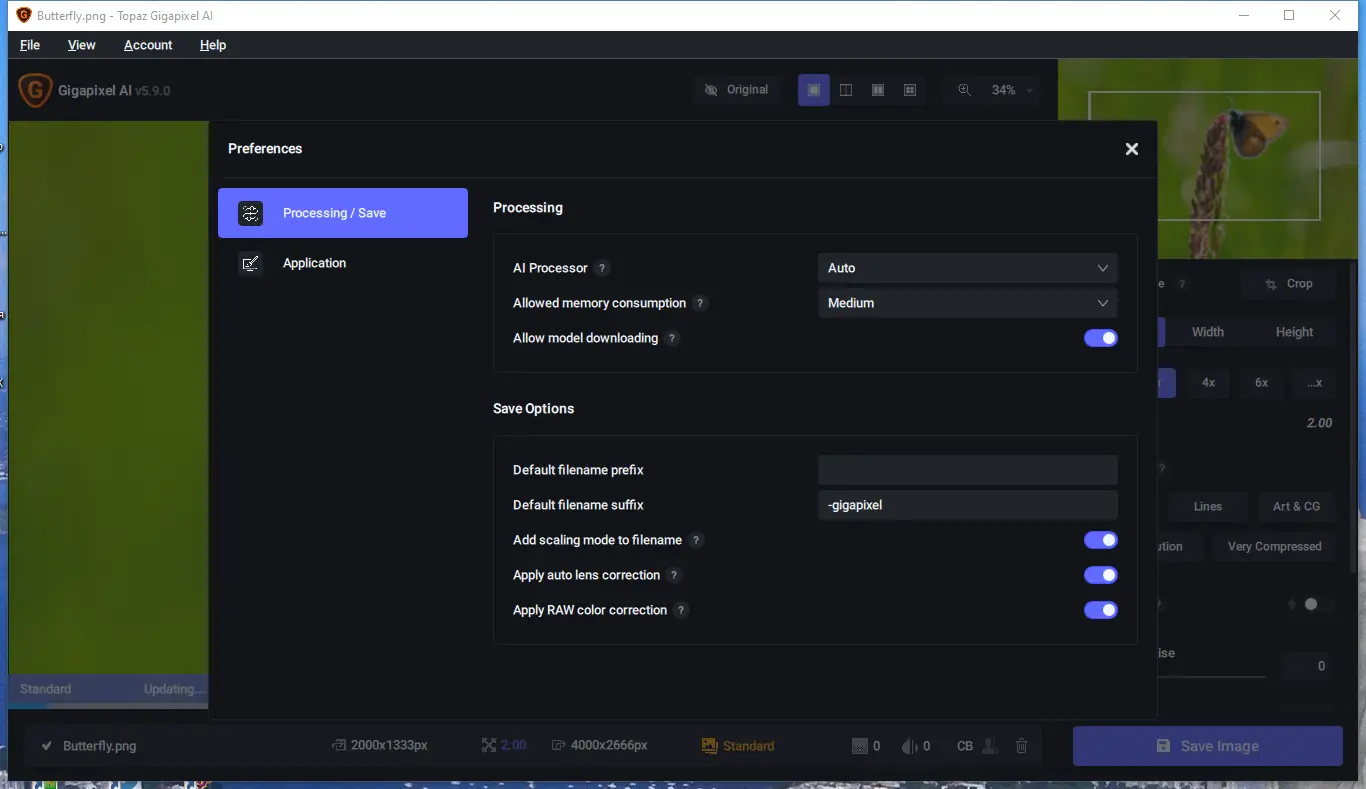1366x789 pixels.
Task: Select split view layout icon
Action: click(x=846, y=90)
